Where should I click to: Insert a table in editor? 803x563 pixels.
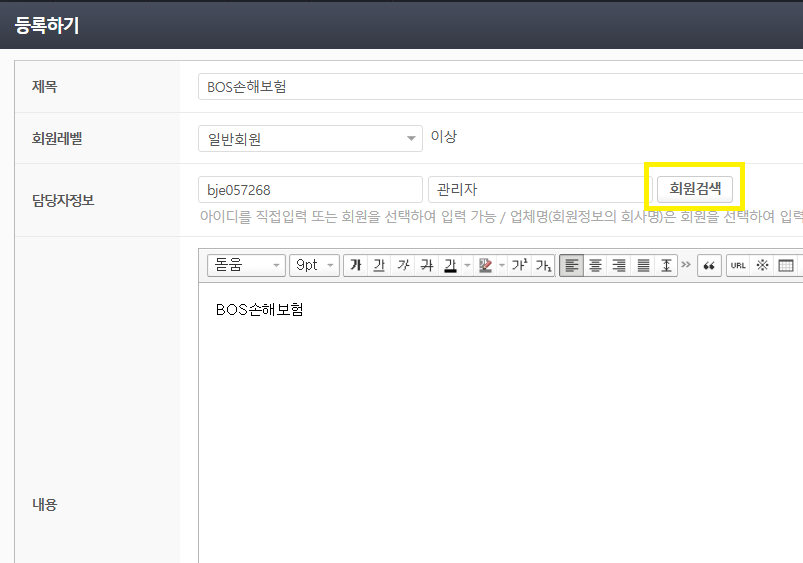(786, 265)
